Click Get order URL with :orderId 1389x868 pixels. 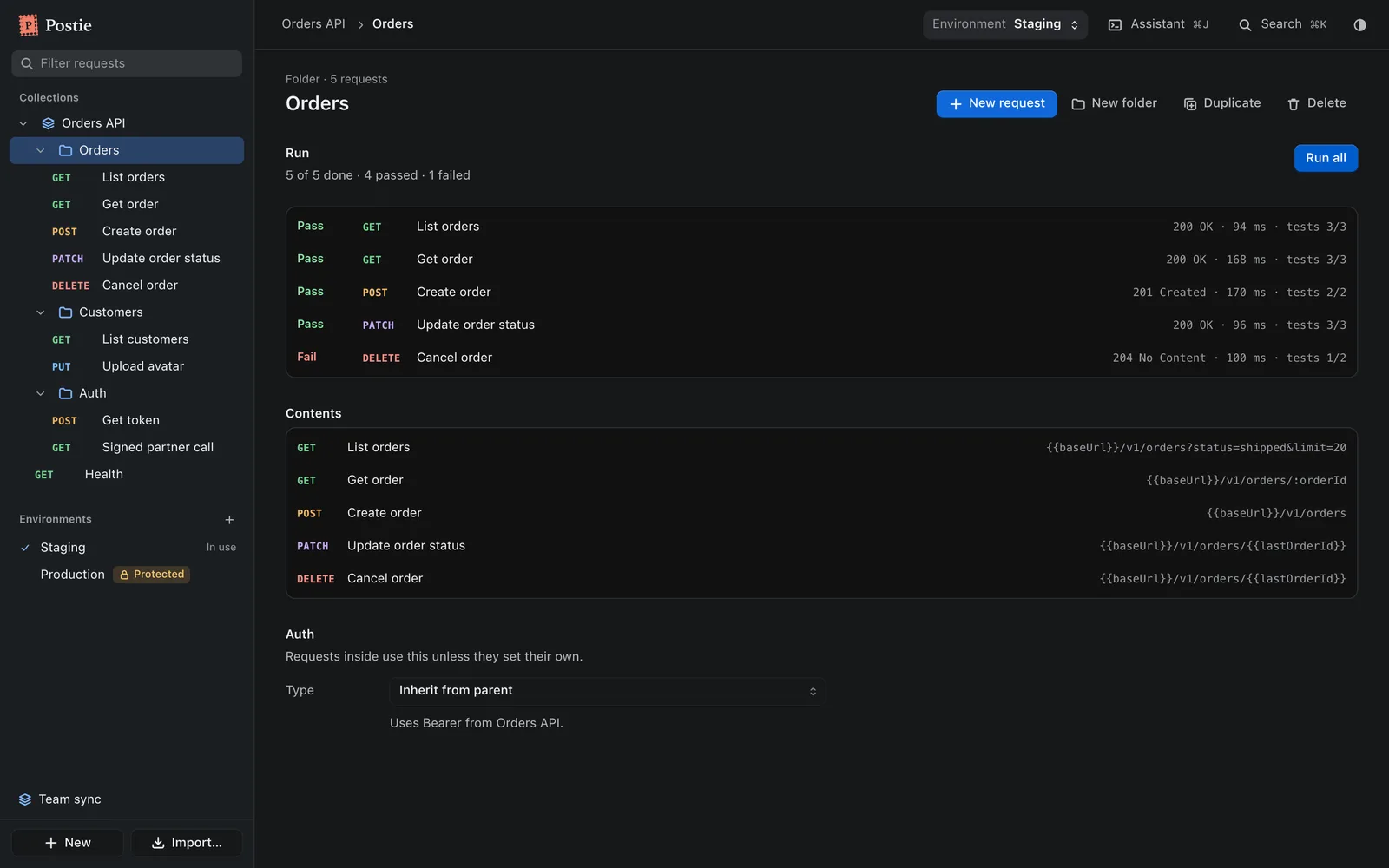[x=1246, y=481]
